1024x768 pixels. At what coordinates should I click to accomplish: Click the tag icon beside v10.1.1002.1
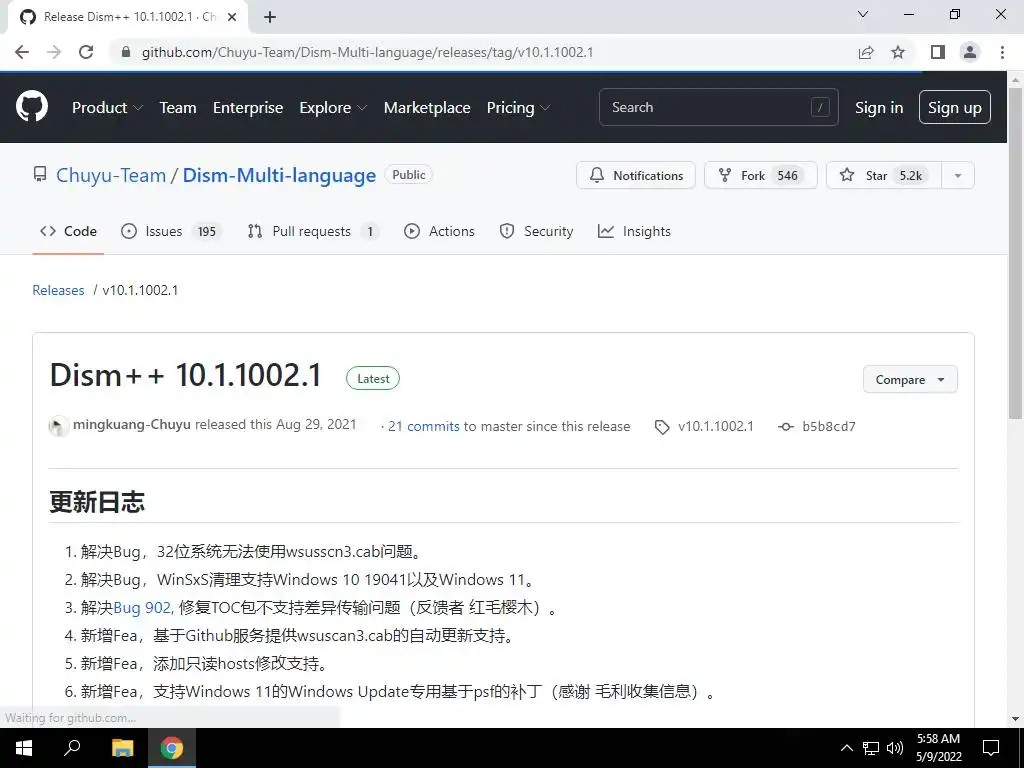[x=662, y=427]
